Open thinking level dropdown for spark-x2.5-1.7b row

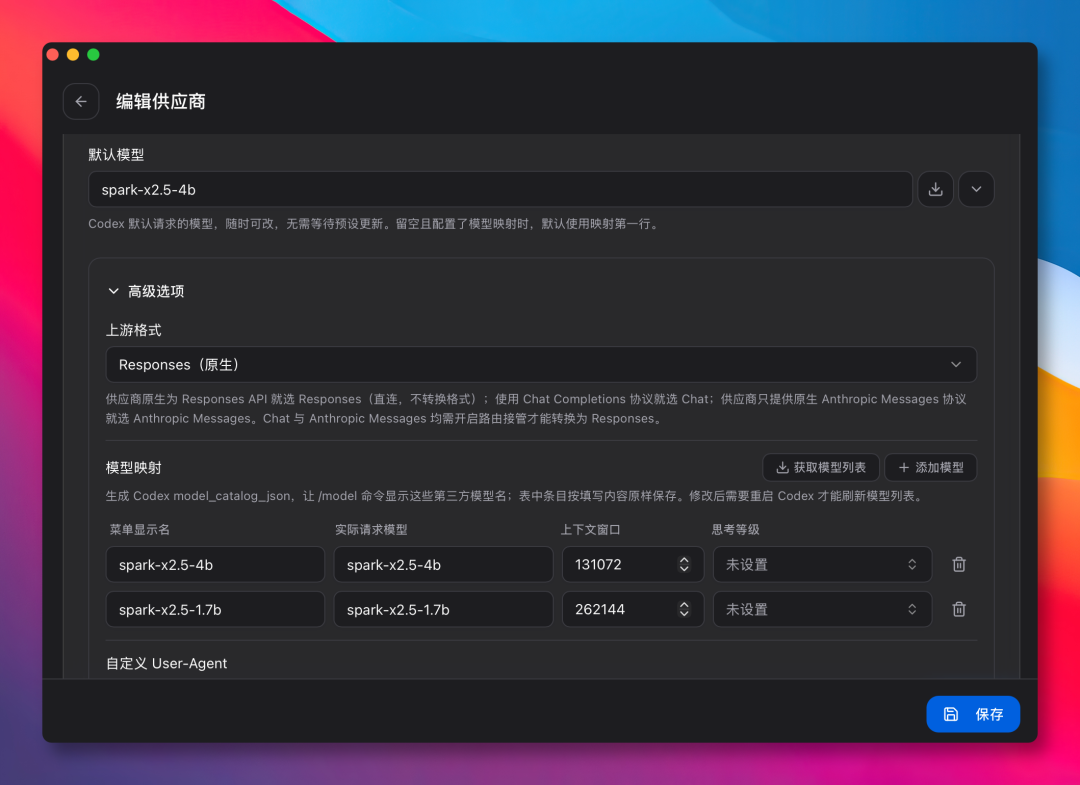pyautogui.click(x=822, y=609)
